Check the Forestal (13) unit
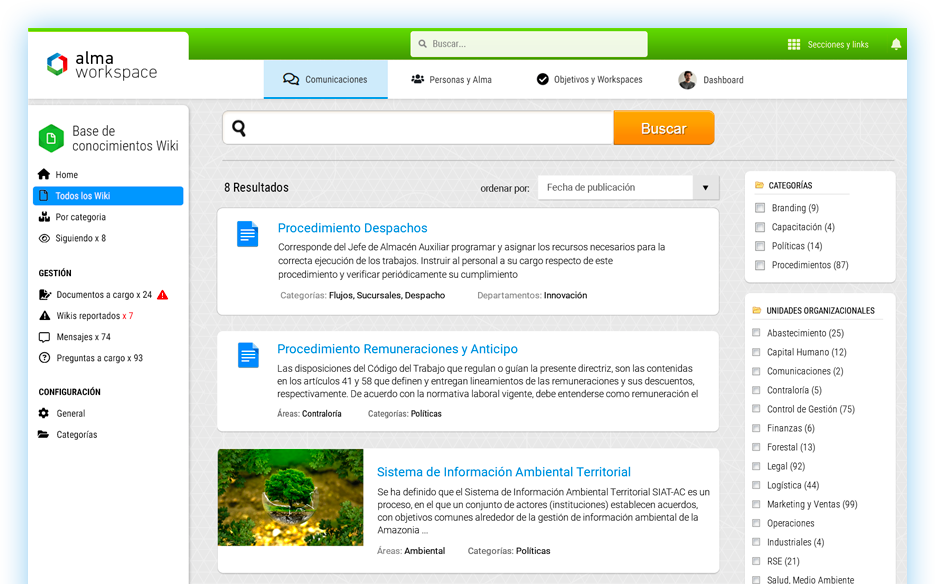 756,447
